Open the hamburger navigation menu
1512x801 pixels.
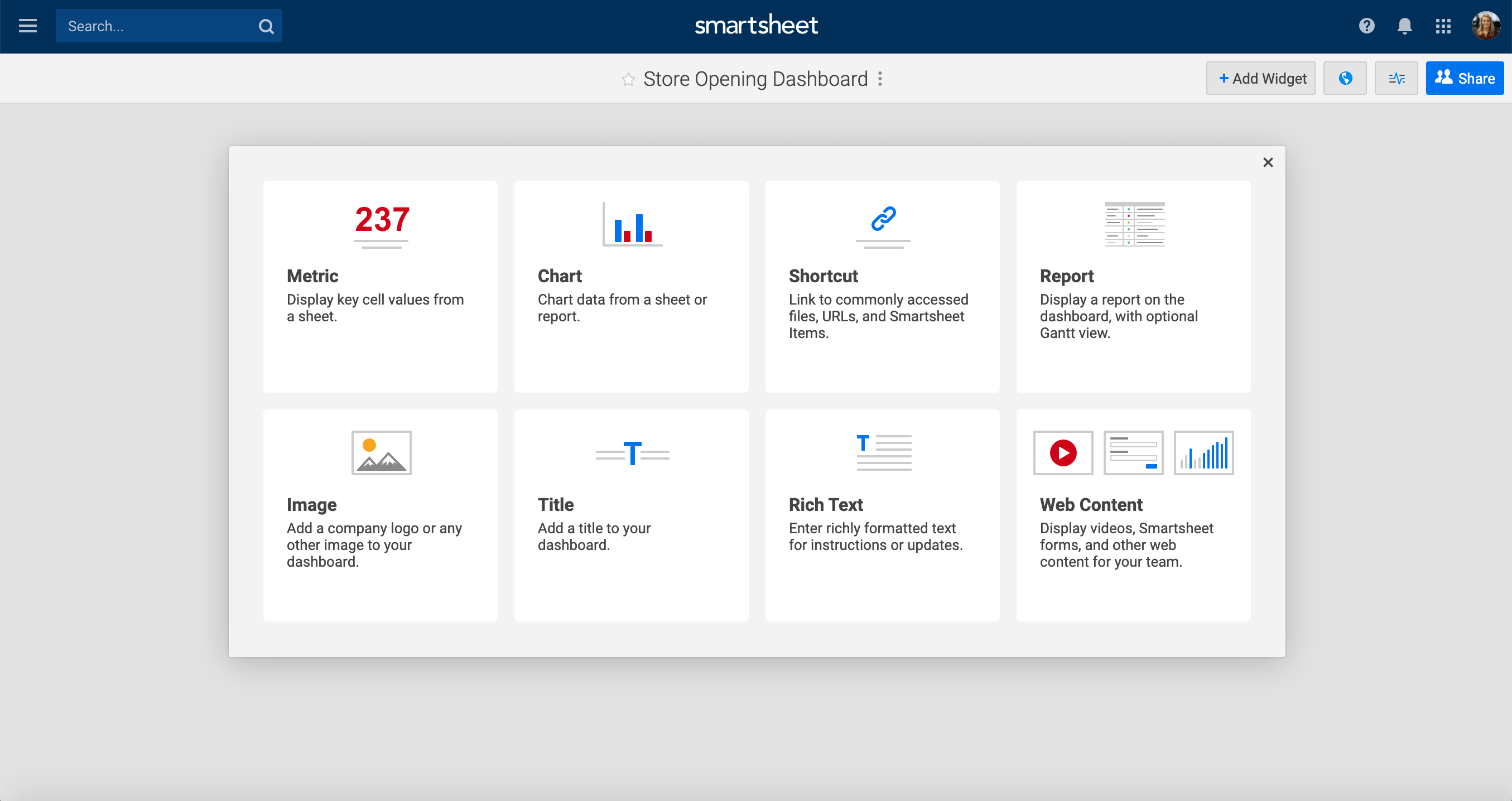click(27, 26)
